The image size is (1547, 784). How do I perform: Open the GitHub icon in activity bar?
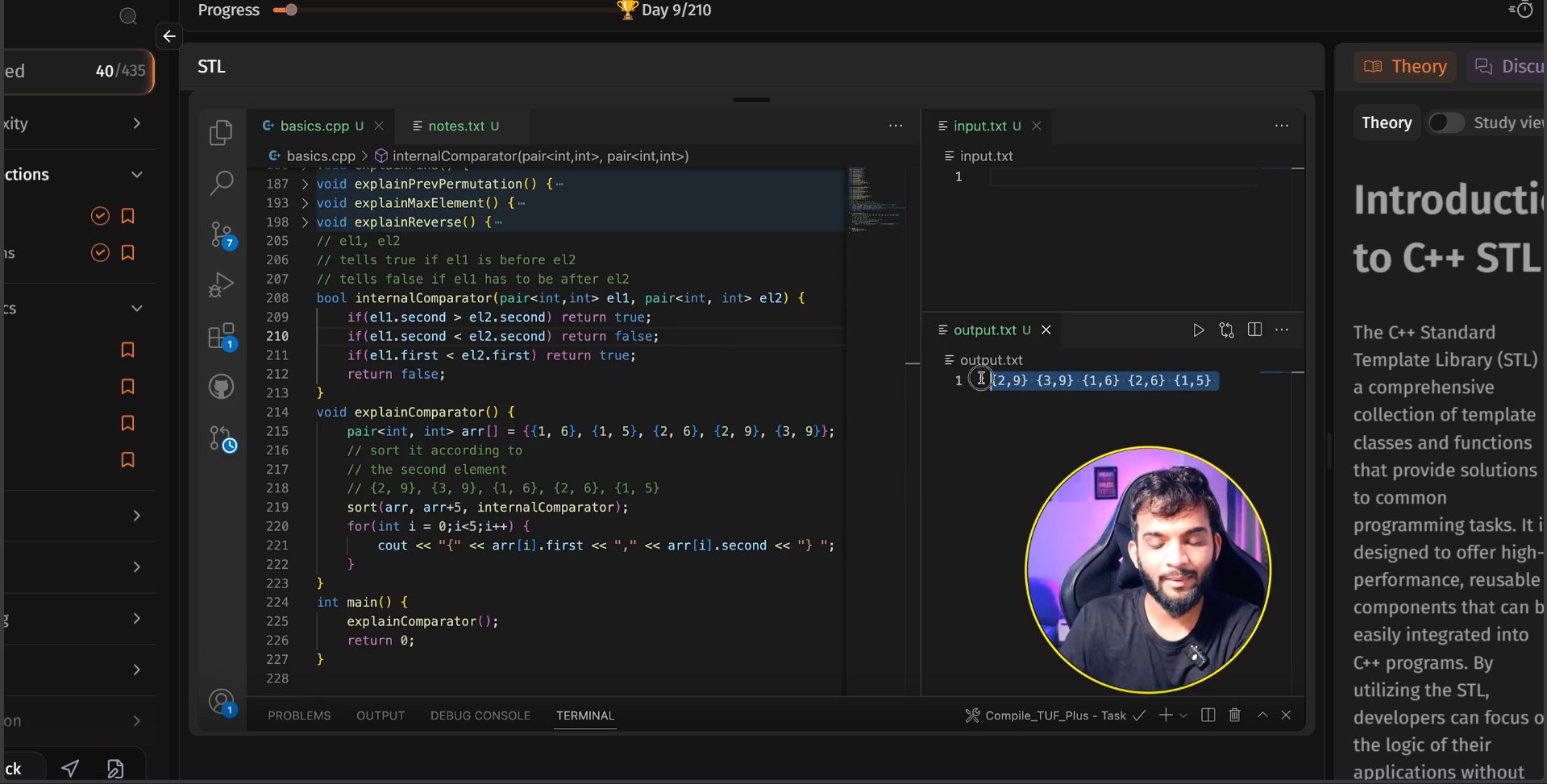point(221,387)
